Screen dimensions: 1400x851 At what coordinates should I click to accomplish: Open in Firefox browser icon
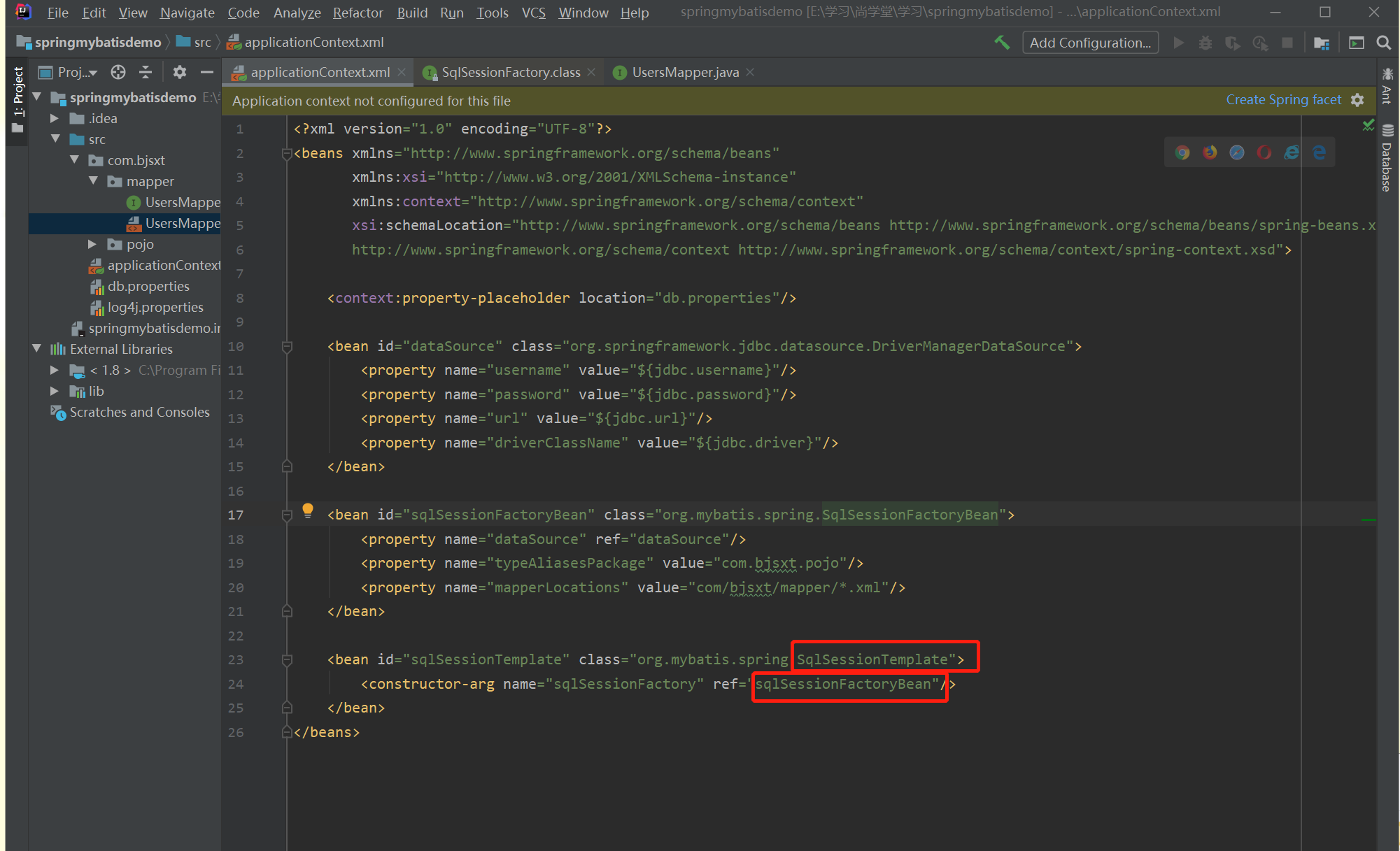point(1210,152)
